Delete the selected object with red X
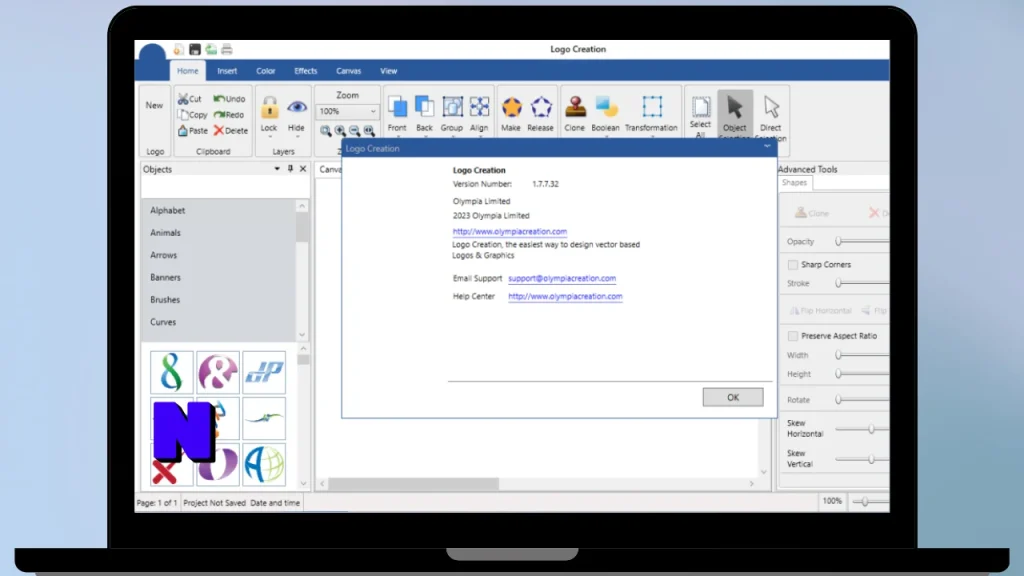Image resolution: width=1024 pixels, height=576 pixels. coord(231,131)
